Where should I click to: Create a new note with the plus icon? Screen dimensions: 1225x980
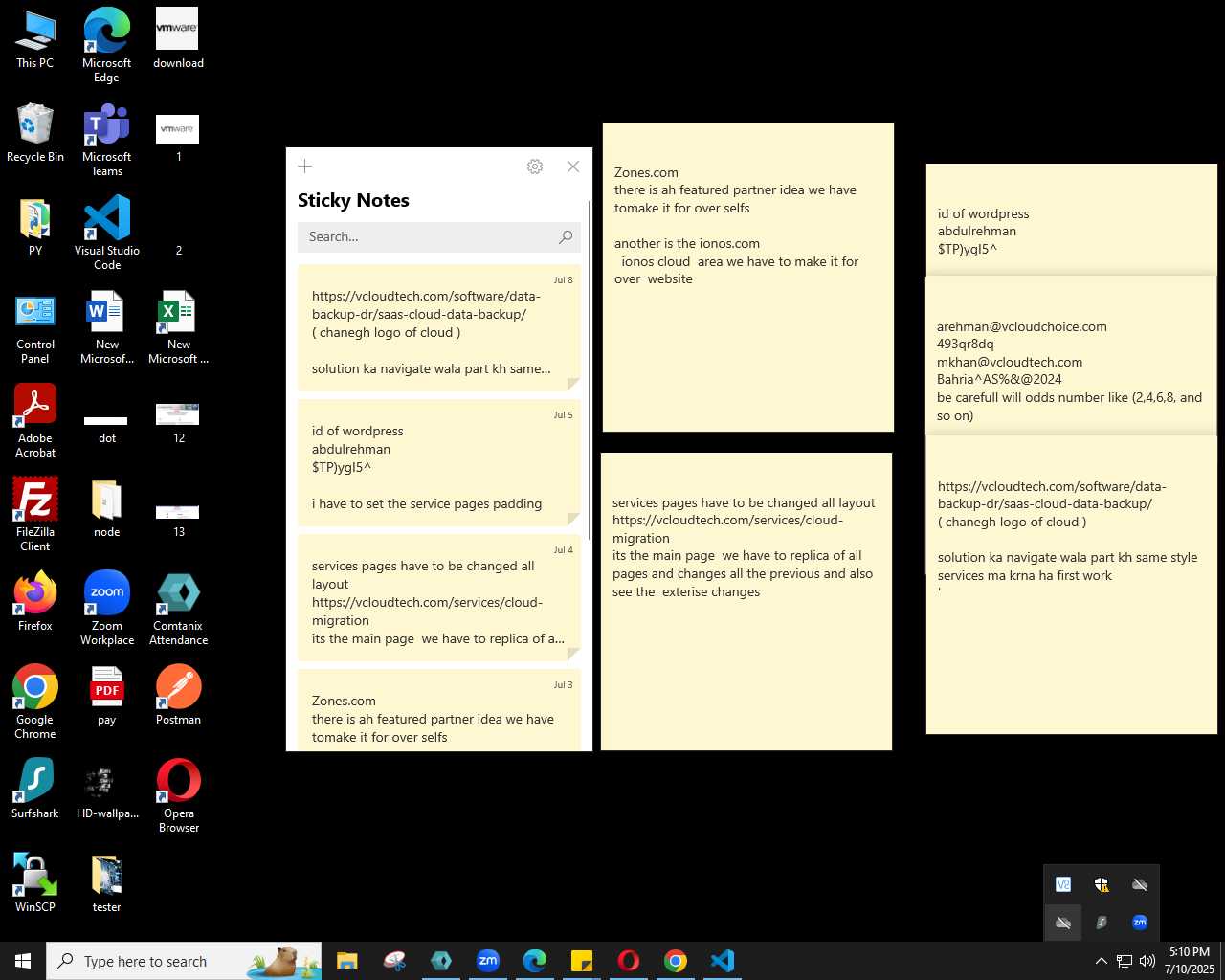(305, 167)
